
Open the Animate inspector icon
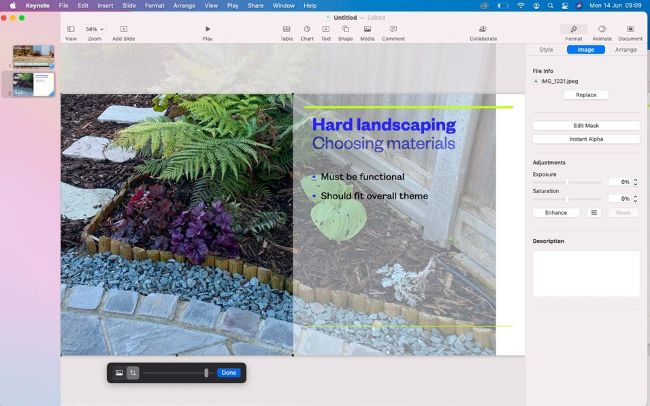(602, 30)
